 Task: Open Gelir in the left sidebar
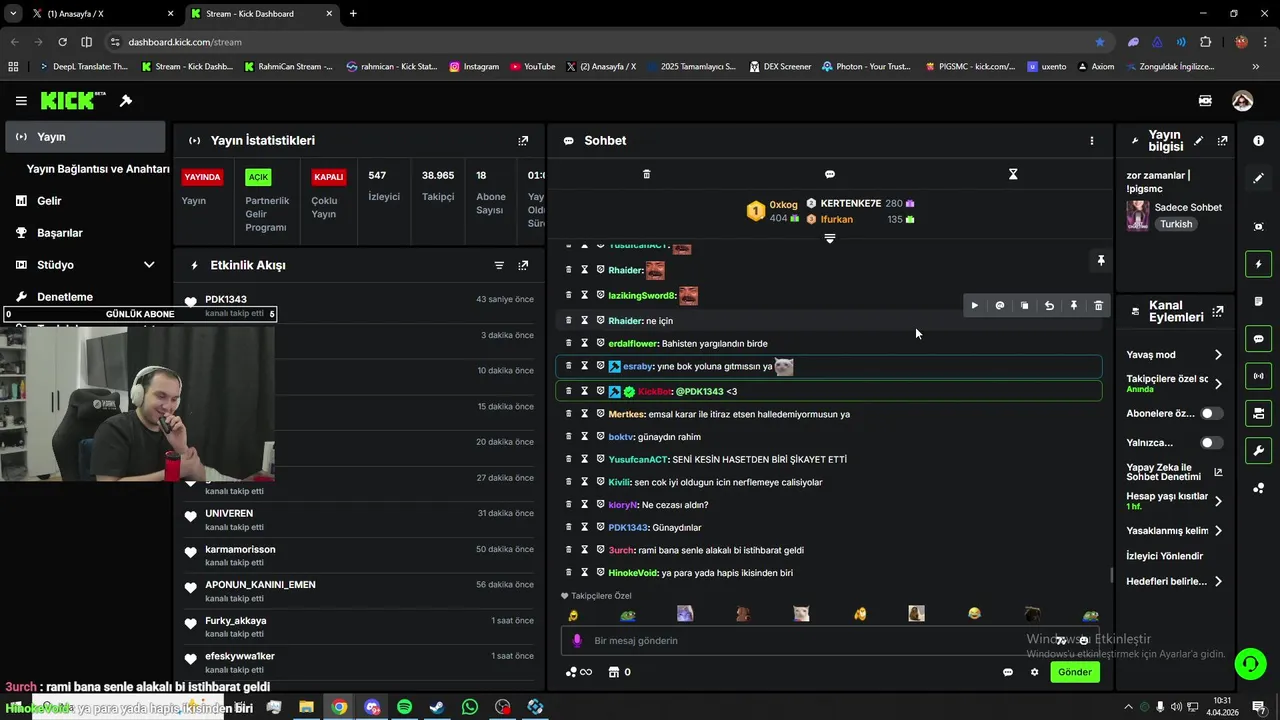tap(85, 201)
